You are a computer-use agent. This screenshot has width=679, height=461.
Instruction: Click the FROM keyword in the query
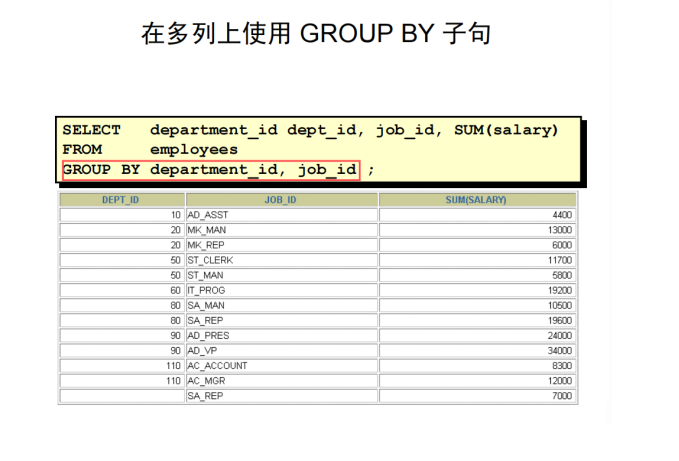tap(82, 149)
